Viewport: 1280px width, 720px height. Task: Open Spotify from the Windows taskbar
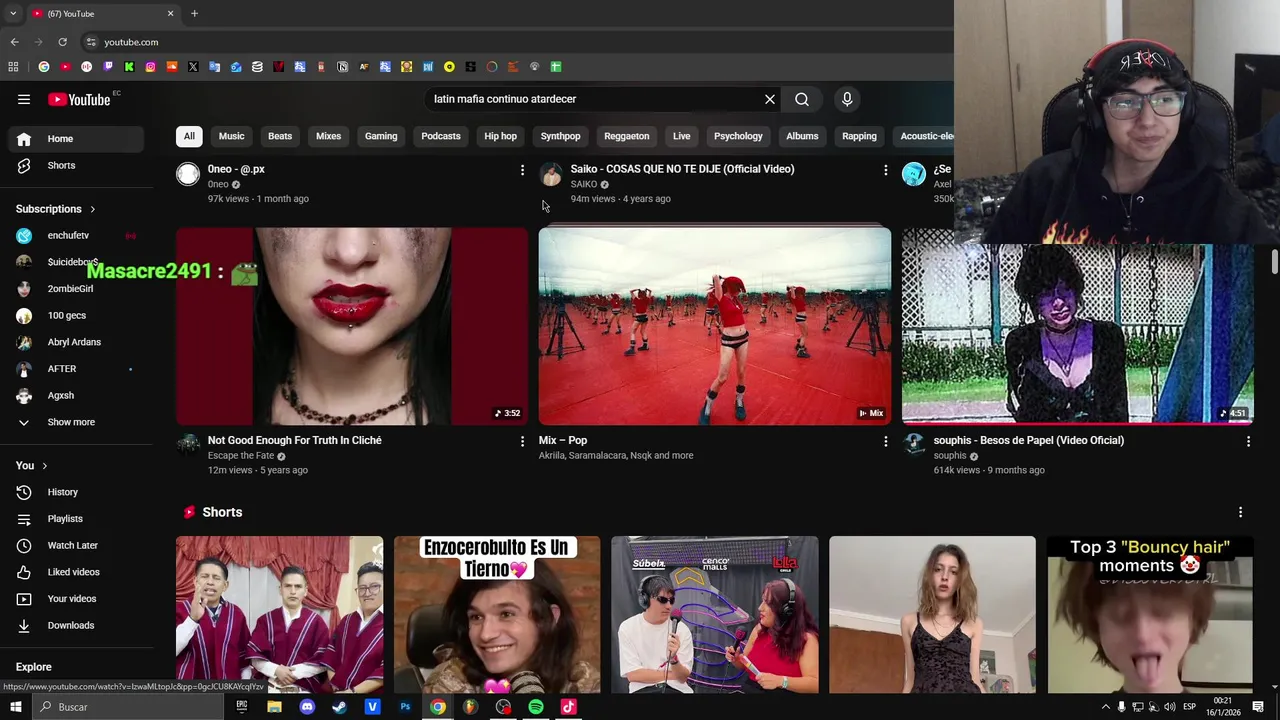[536, 707]
